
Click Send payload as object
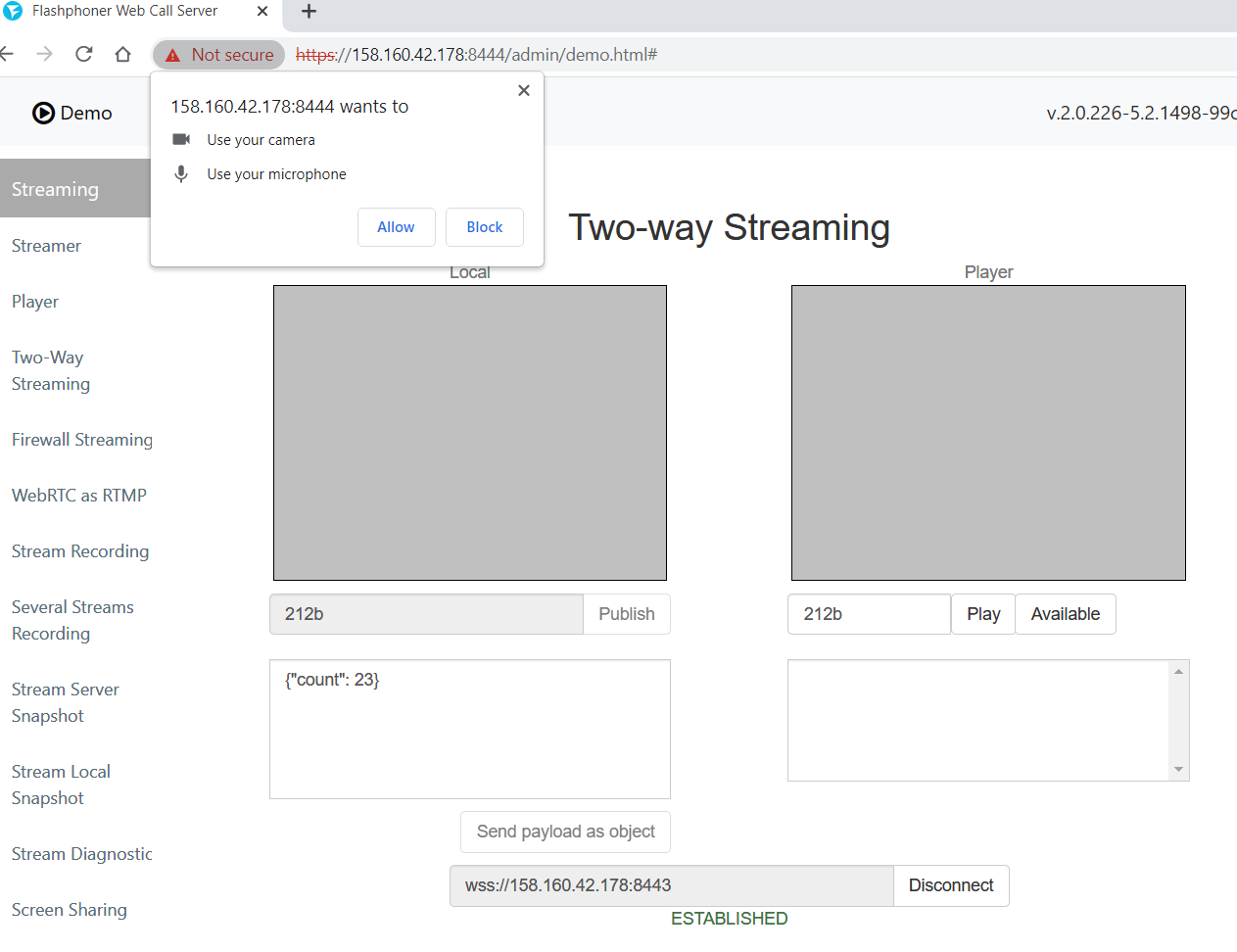click(x=565, y=832)
